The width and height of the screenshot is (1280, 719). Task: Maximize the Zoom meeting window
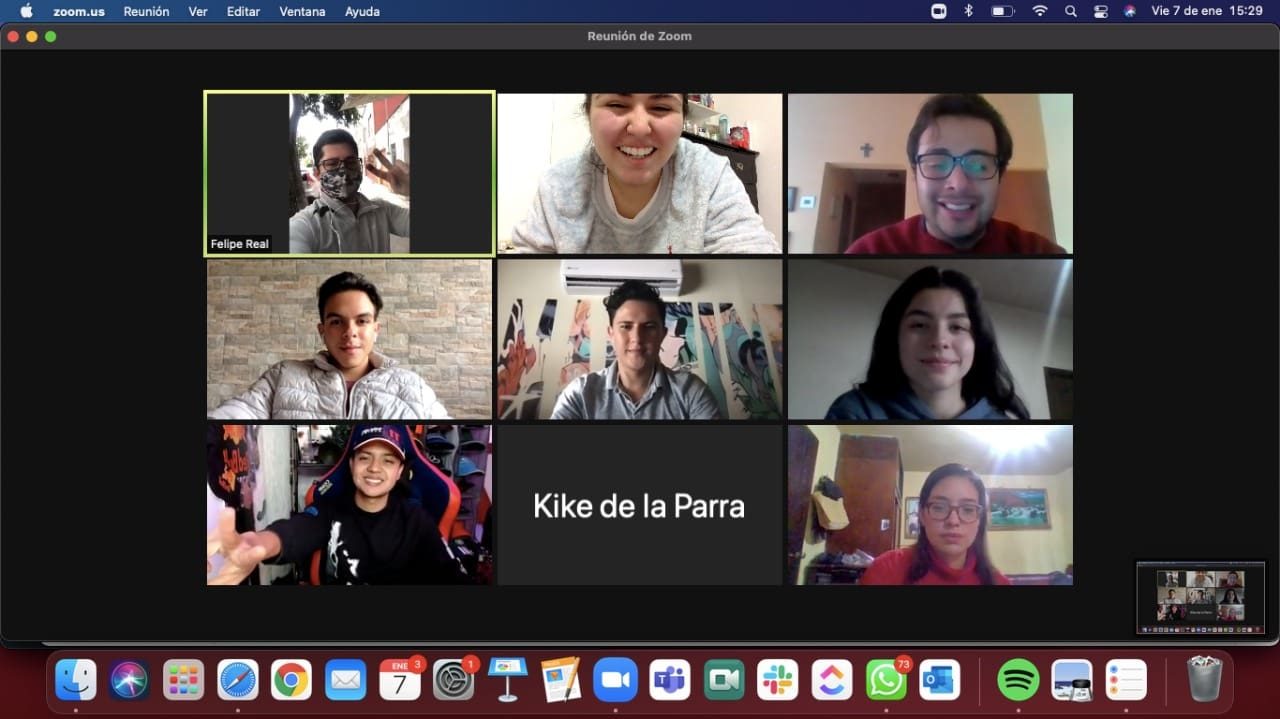[51, 36]
